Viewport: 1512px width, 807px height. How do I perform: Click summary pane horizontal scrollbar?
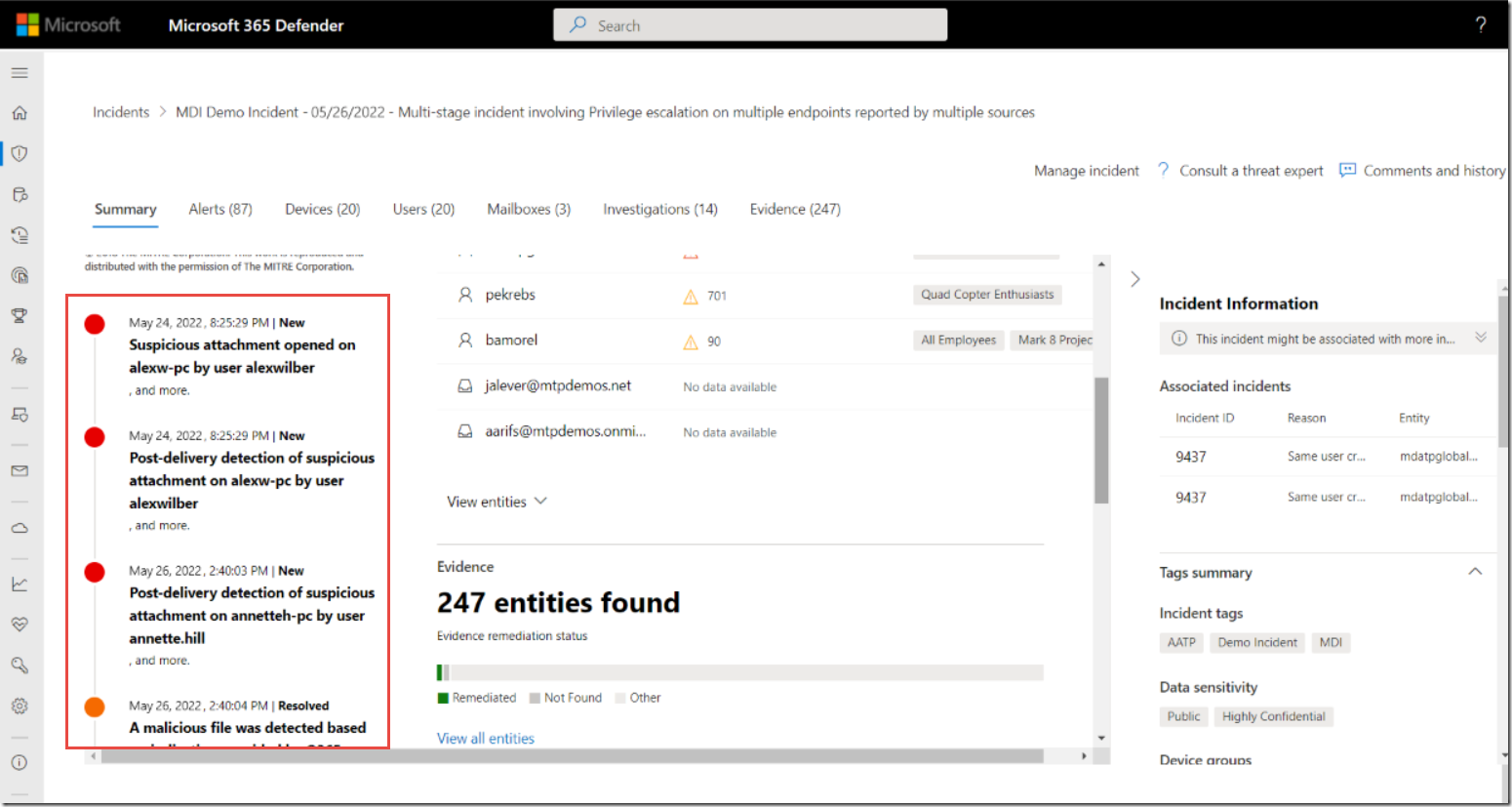(x=572, y=756)
